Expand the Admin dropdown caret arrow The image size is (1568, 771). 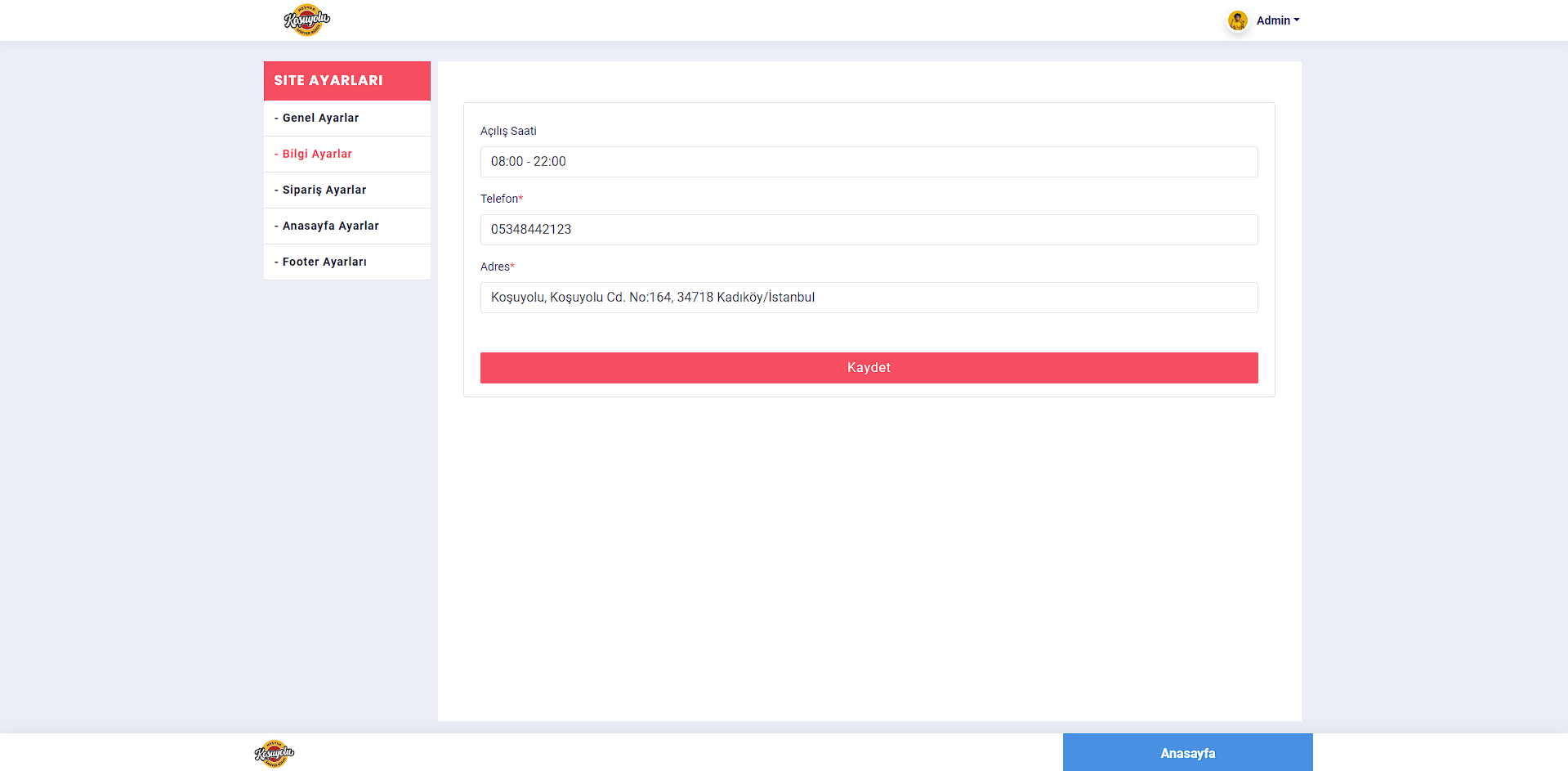[x=1297, y=20]
